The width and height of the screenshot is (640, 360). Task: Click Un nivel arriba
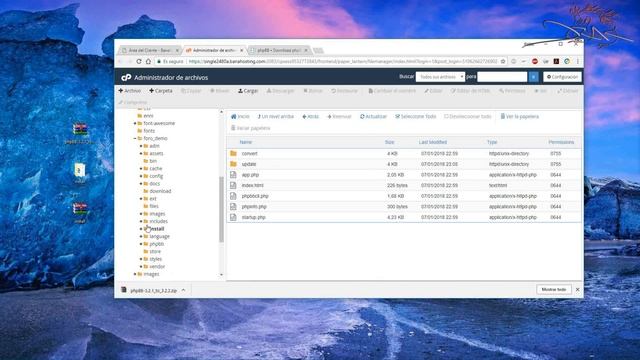click(x=276, y=116)
